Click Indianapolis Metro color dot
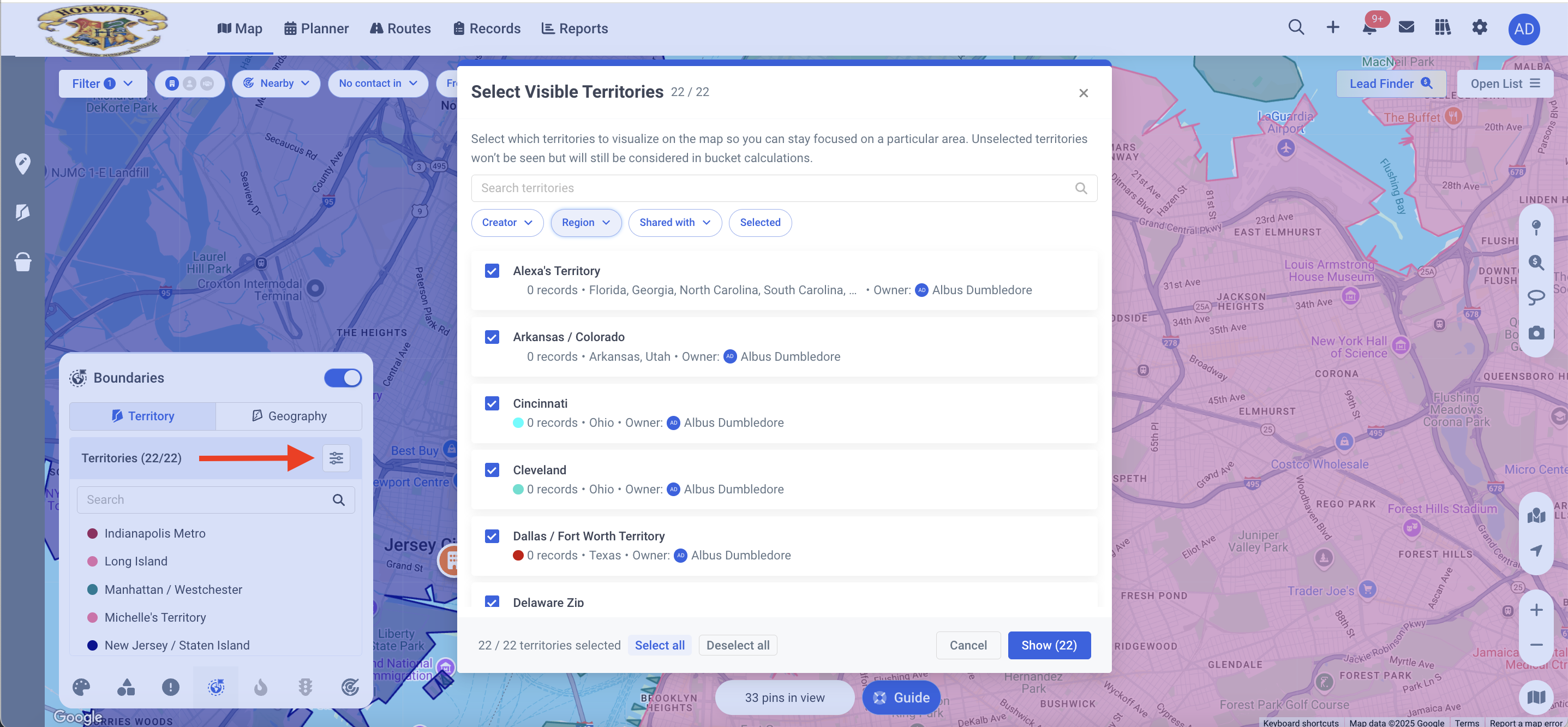 (x=93, y=533)
